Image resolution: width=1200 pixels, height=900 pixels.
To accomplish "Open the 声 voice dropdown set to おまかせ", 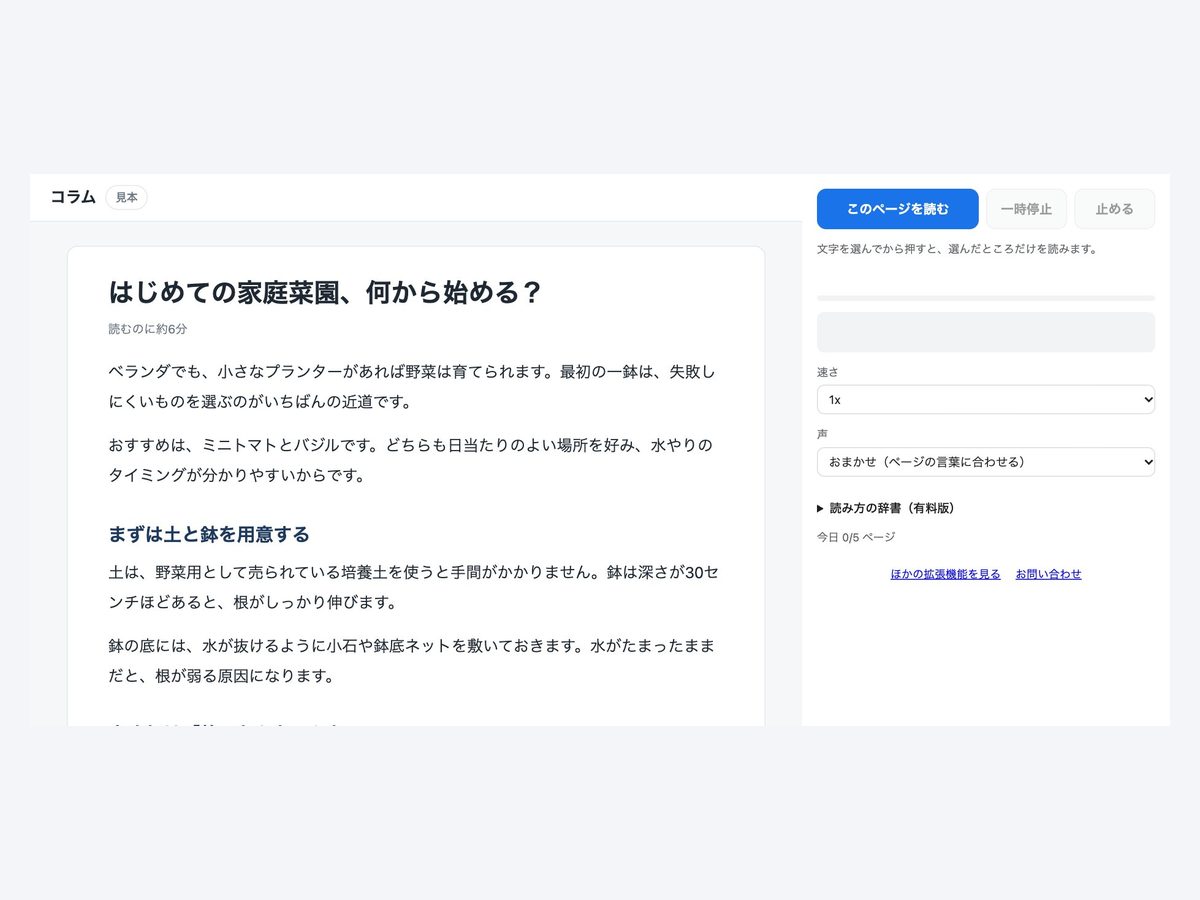I will point(985,462).
